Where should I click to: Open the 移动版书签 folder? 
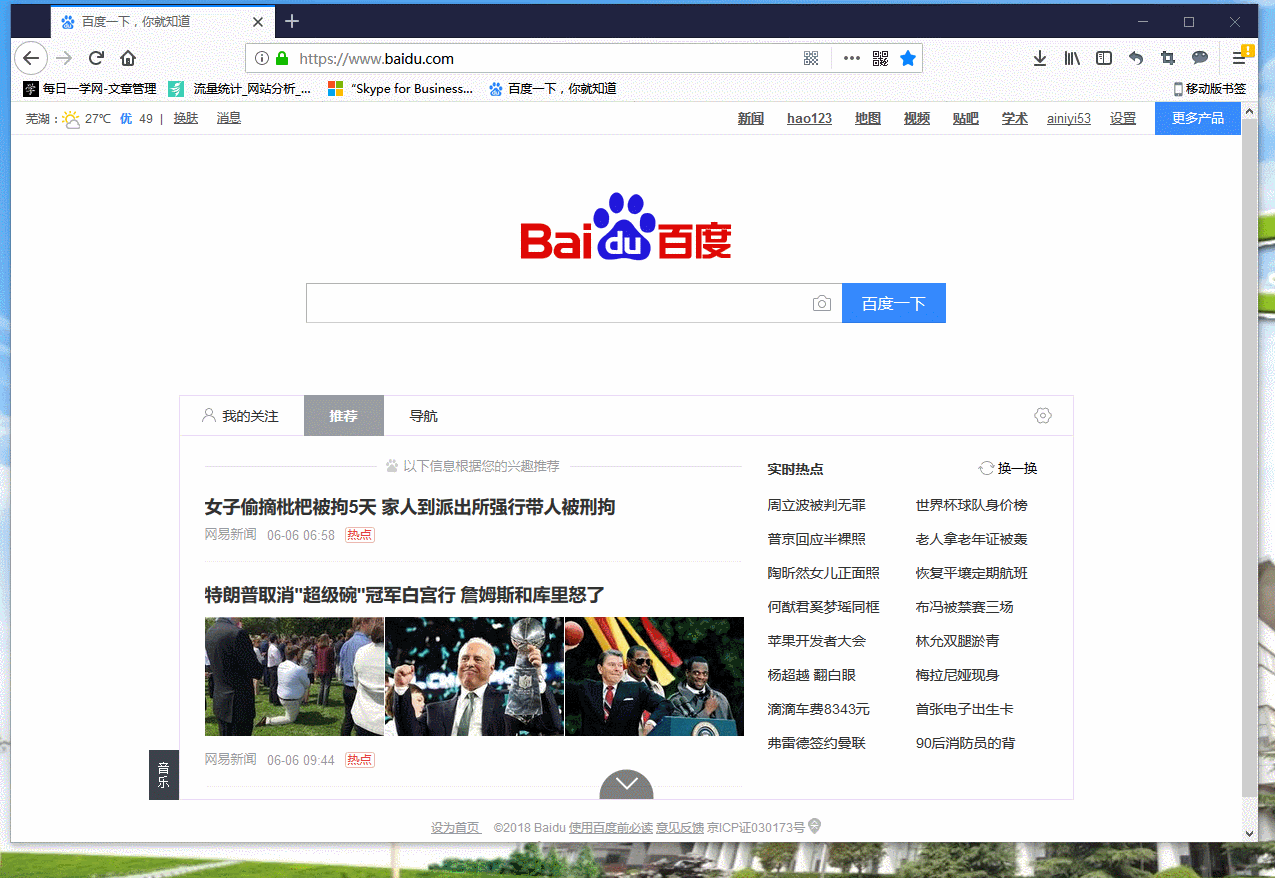pos(1209,89)
